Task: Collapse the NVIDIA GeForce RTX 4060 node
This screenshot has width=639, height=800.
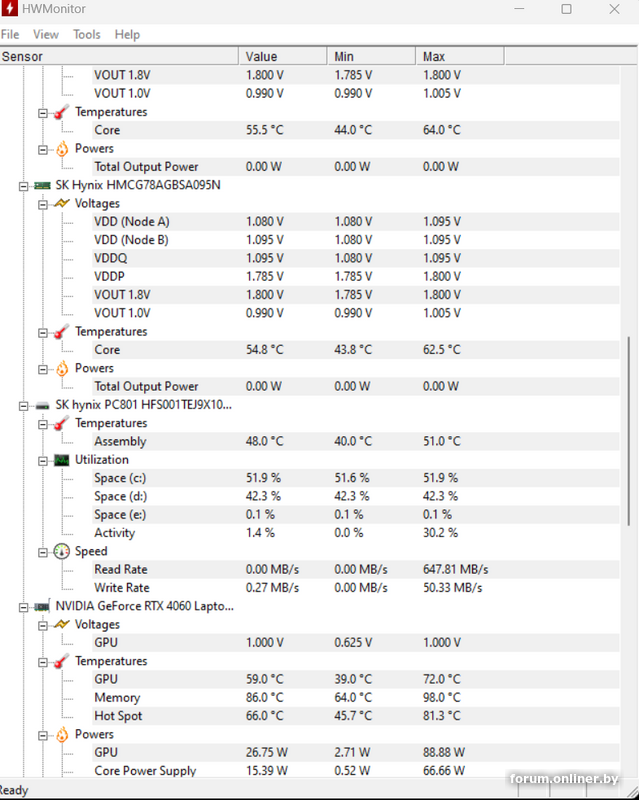Action: pyautogui.click(x=24, y=606)
